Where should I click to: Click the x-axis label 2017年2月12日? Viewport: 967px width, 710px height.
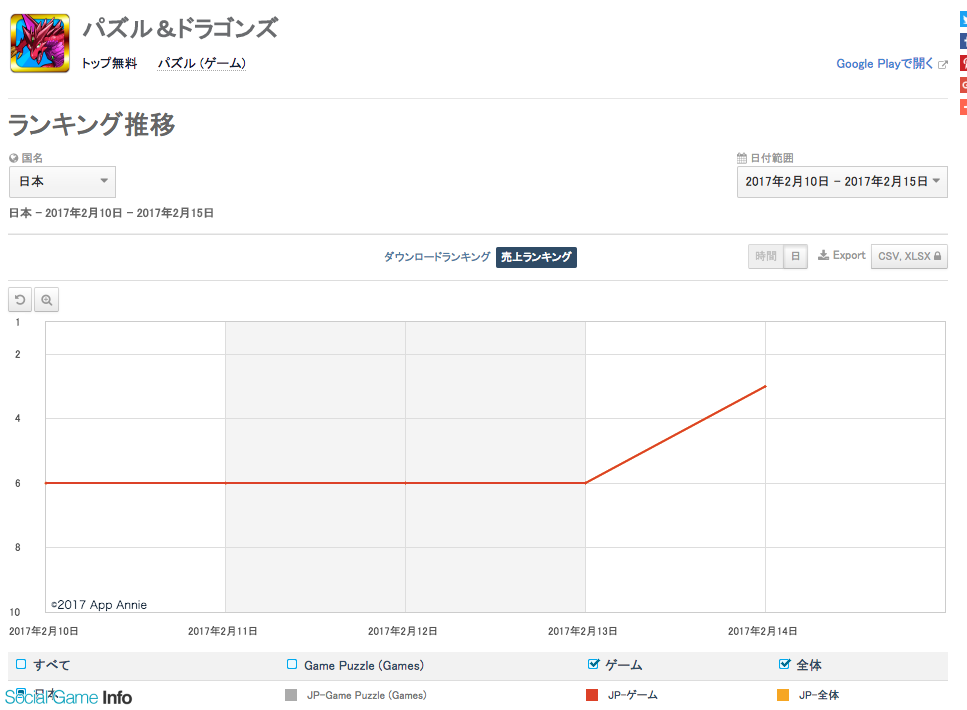(403, 631)
